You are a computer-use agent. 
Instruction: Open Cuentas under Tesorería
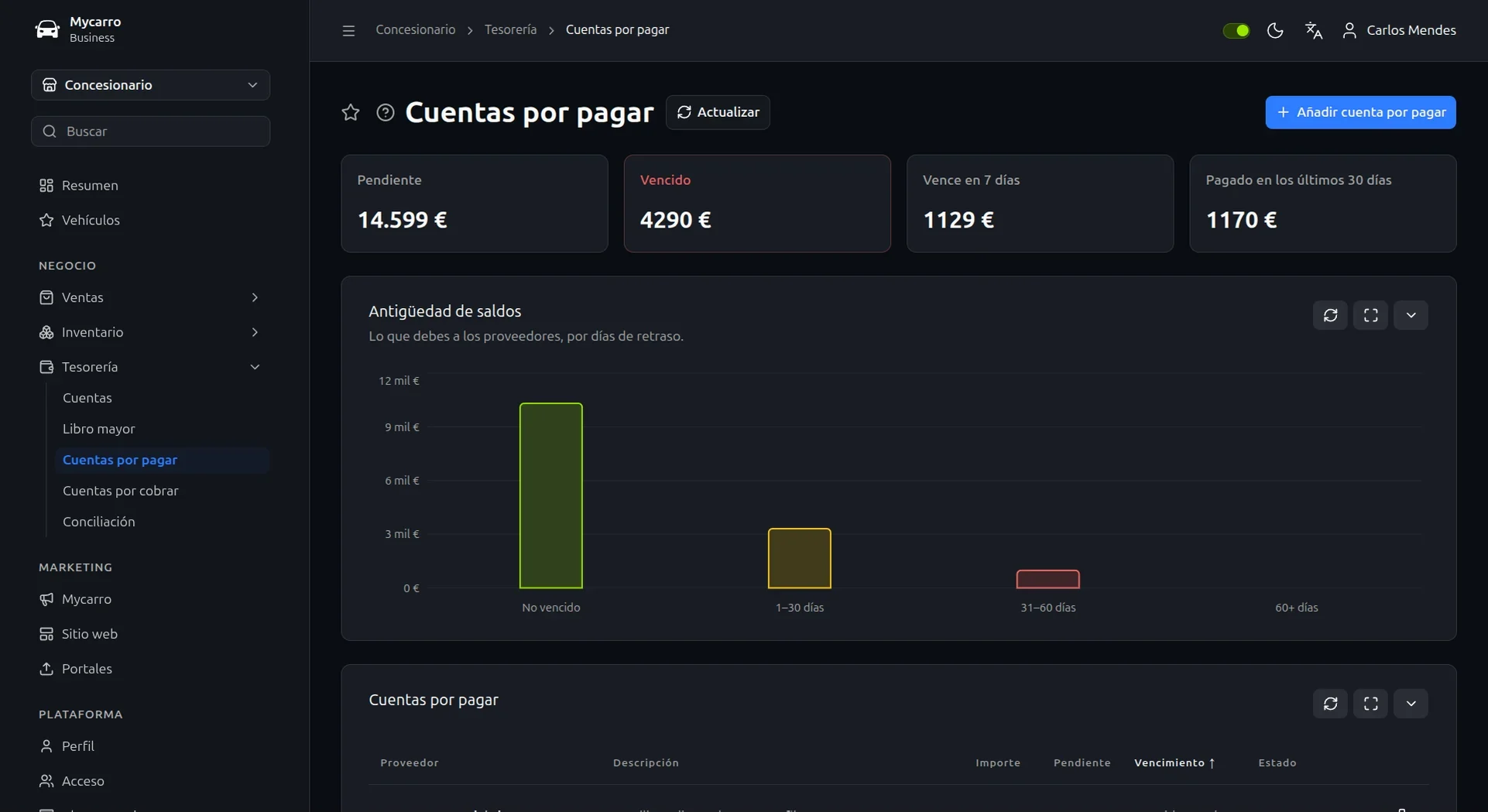[163, 398]
